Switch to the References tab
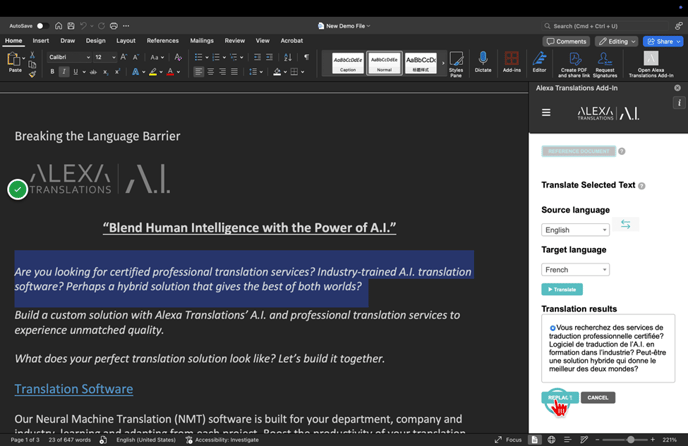This screenshot has width=688, height=446. pyautogui.click(x=163, y=41)
